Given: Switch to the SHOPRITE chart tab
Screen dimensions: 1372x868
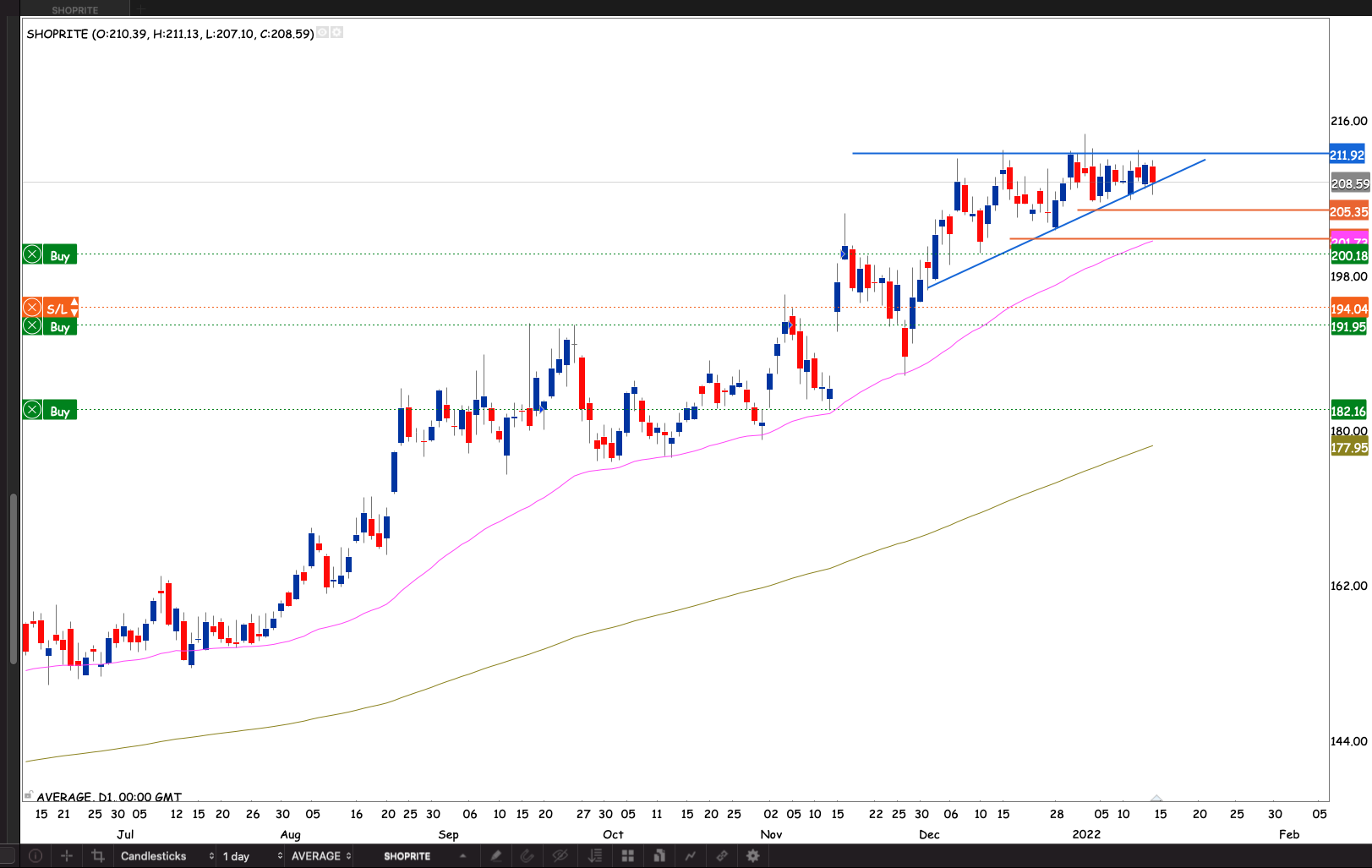Looking at the screenshot, I should click(x=75, y=10).
